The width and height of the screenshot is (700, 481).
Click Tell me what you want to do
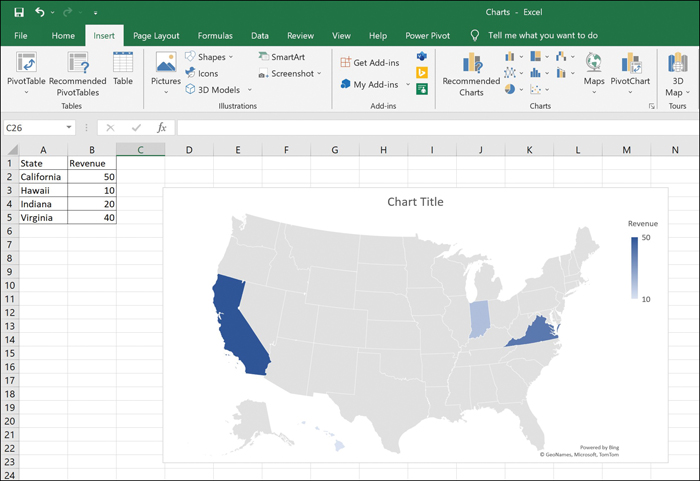tap(542, 35)
